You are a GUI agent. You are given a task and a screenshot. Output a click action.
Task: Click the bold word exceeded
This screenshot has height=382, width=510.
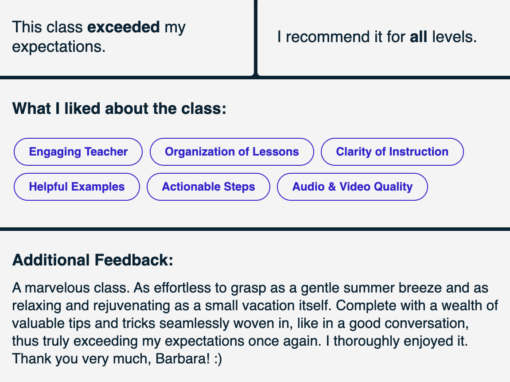click(x=123, y=27)
